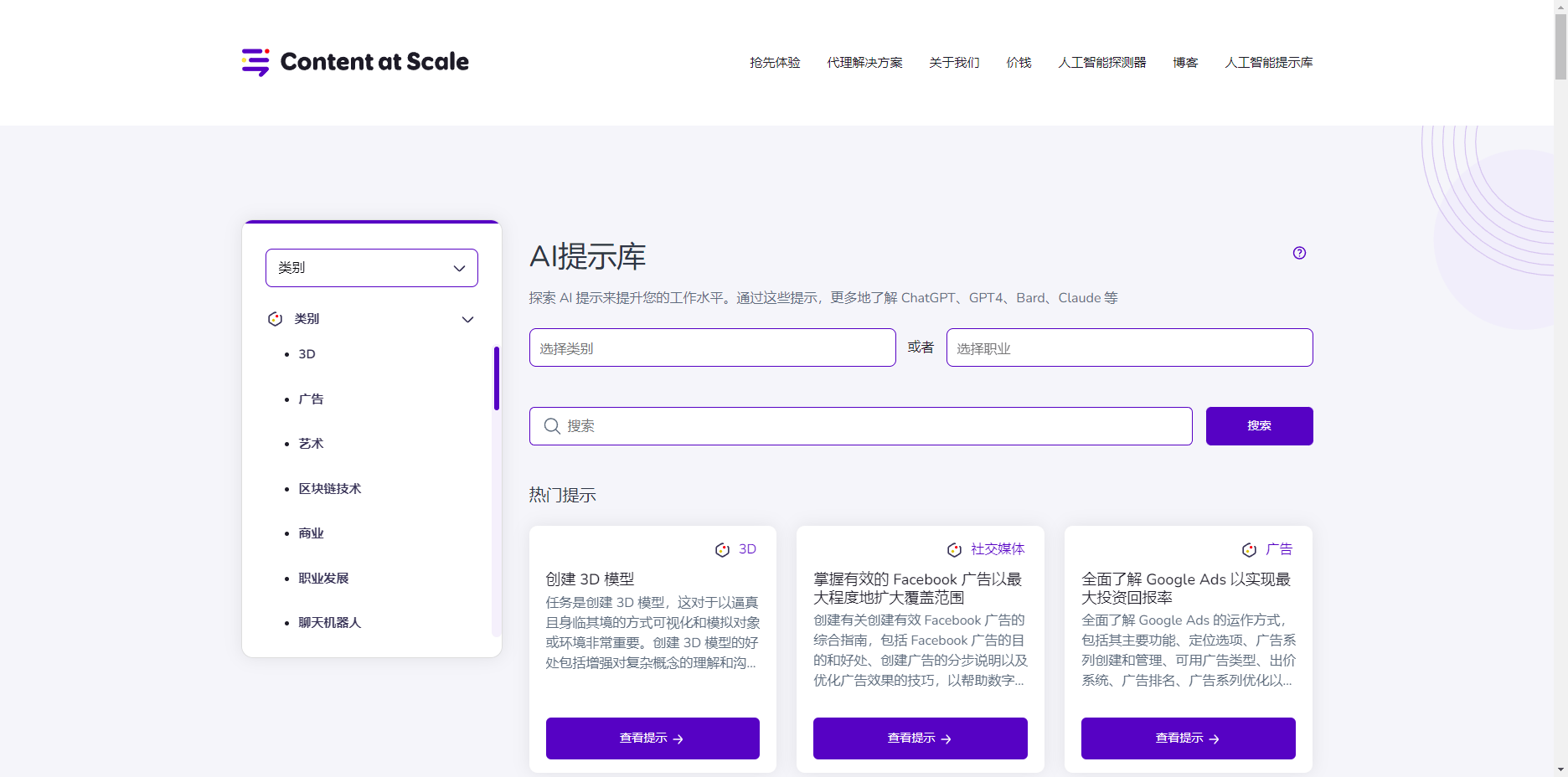Image resolution: width=1568 pixels, height=777 pixels.
Task: Open 博客 in the top navigation
Action: 1185,63
